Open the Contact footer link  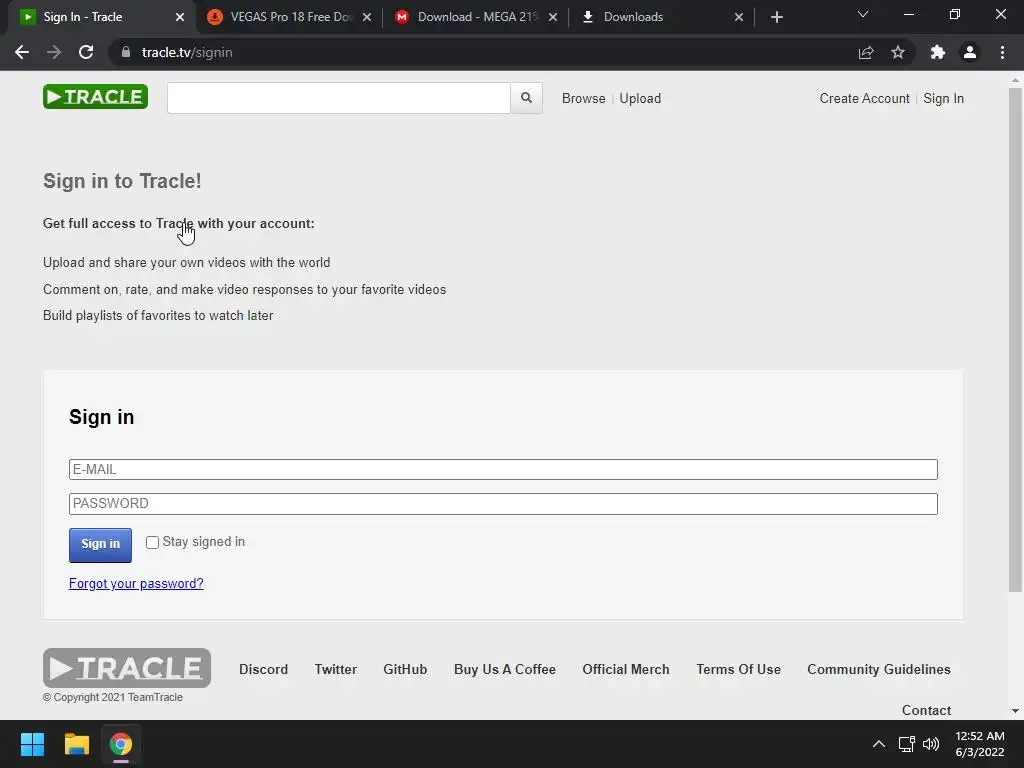pyautogui.click(x=926, y=710)
